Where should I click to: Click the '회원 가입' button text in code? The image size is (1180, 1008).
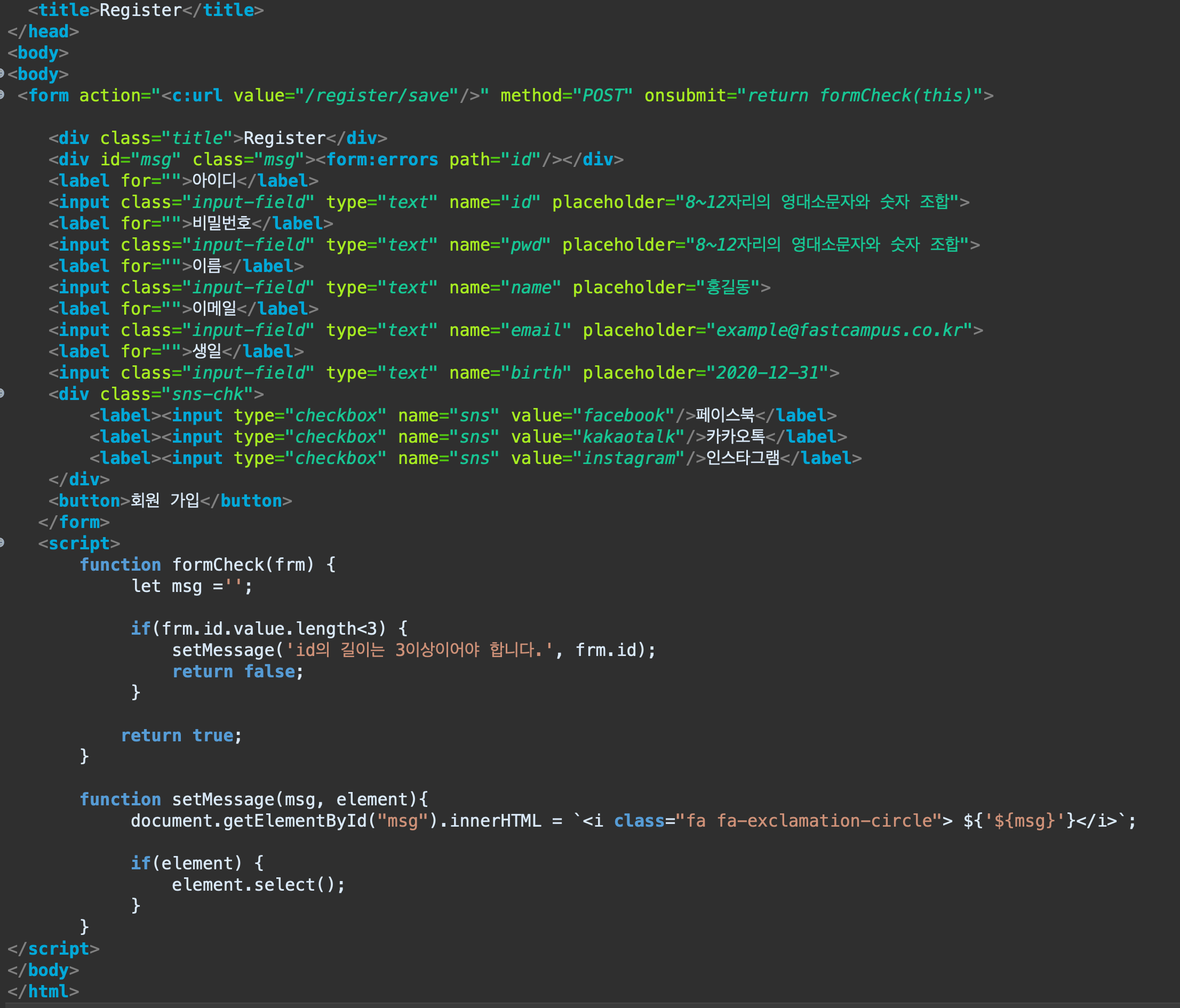165,501
